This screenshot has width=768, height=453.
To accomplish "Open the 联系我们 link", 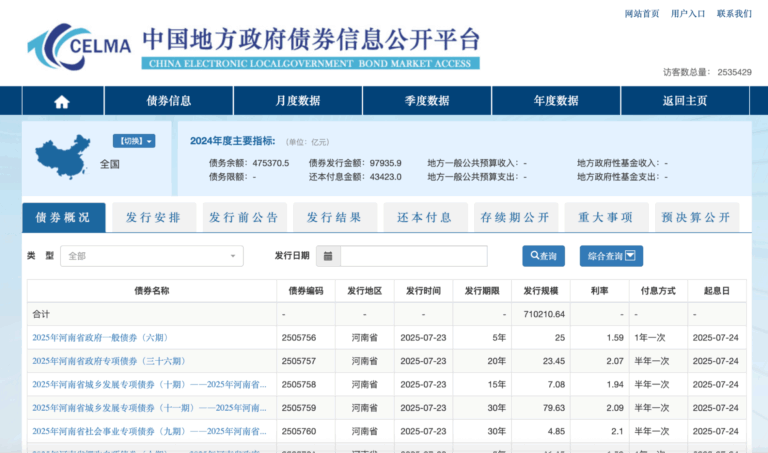I will pyautogui.click(x=734, y=14).
